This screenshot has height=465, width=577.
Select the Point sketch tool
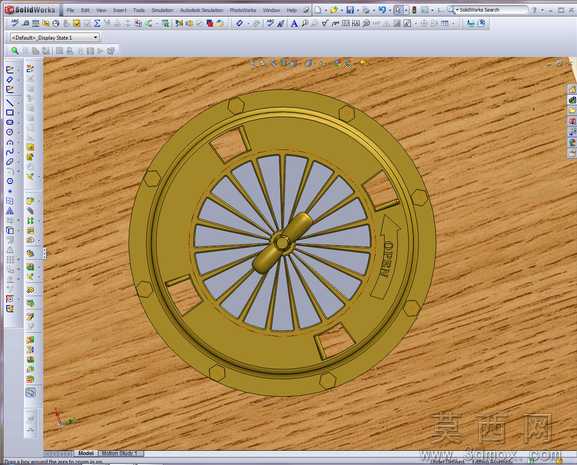[x=10, y=191]
